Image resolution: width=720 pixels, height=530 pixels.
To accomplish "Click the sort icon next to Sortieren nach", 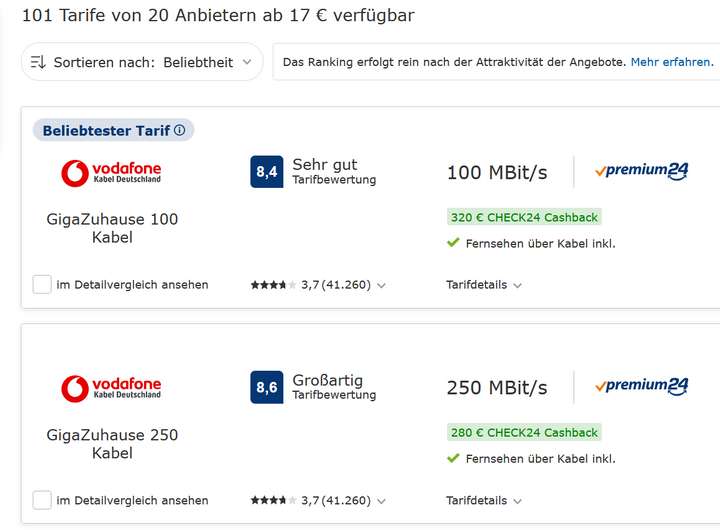I will point(38,62).
